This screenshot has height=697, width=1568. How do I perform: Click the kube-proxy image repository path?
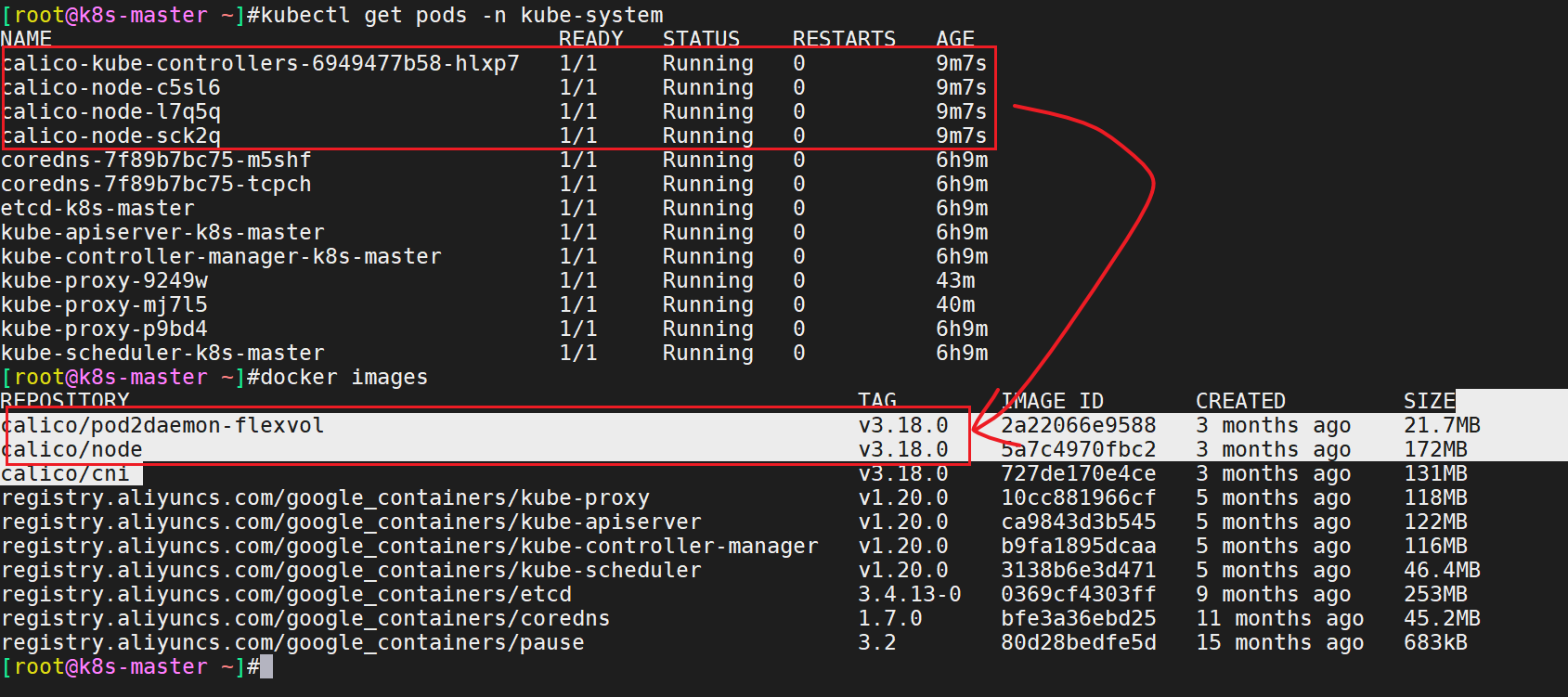point(325,497)
